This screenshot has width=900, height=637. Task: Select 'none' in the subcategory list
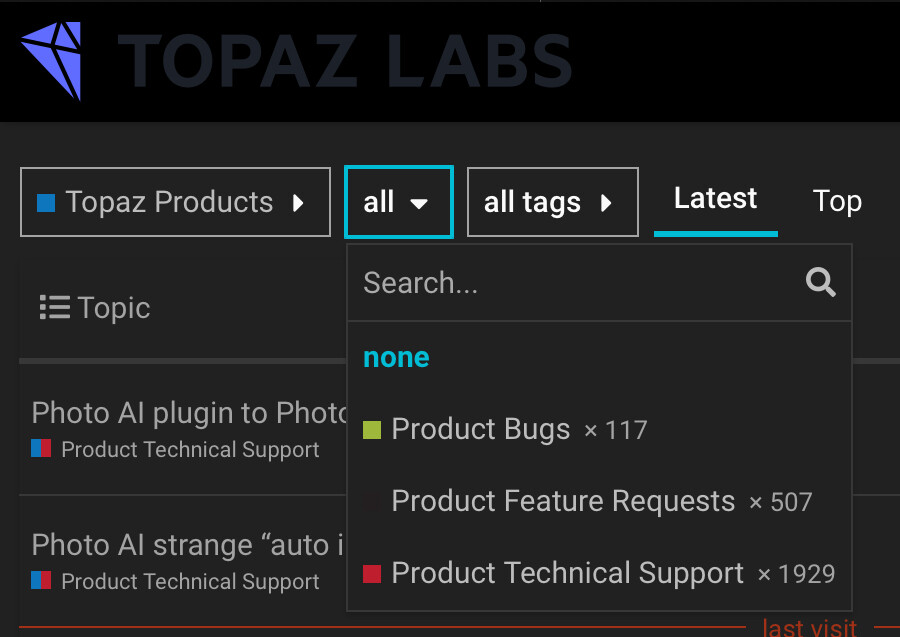(396, 358)
